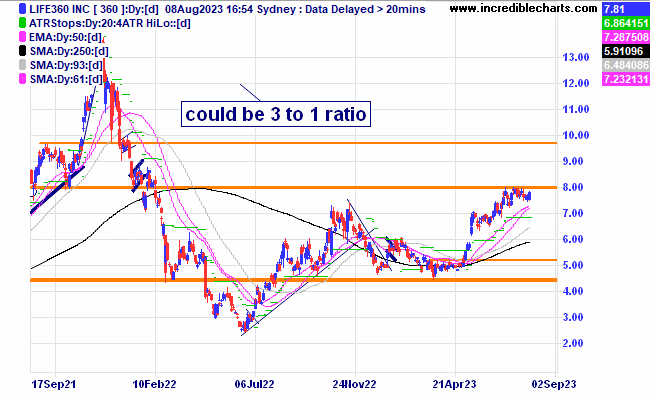651x395 pixels.
Task: Click the magenta 7.232131 value box
Action: (x=626, y=79)
